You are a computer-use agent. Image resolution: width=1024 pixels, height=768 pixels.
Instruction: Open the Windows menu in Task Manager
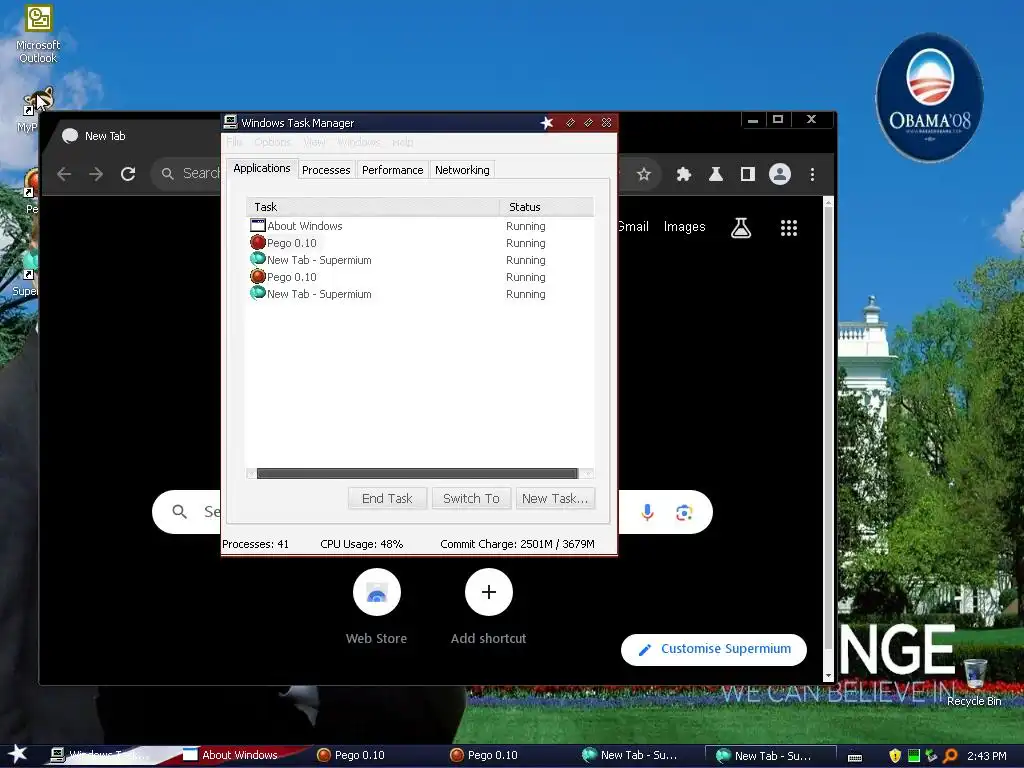[359, 142]
